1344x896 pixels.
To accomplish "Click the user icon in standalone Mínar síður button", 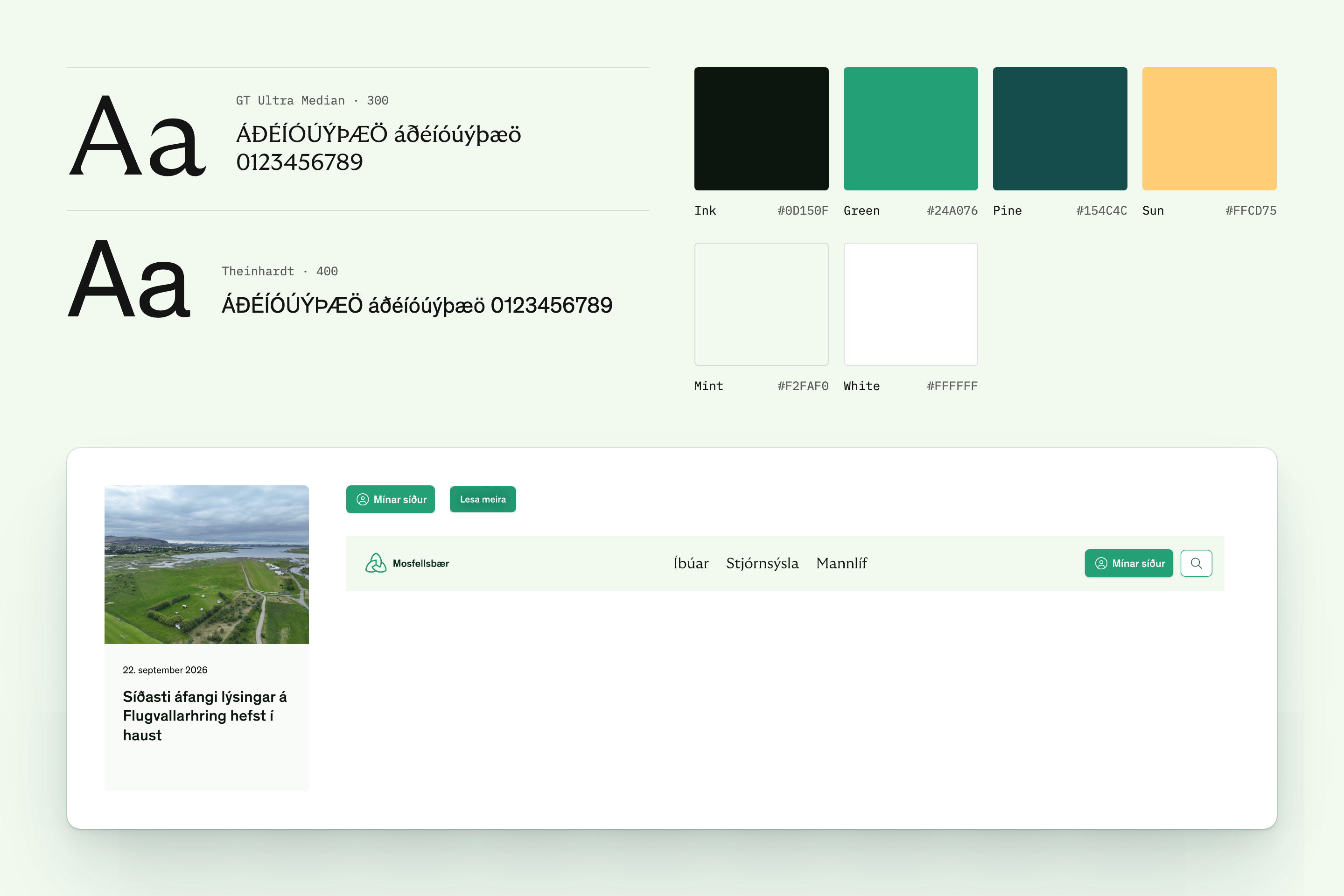I will tap(363, 499).
